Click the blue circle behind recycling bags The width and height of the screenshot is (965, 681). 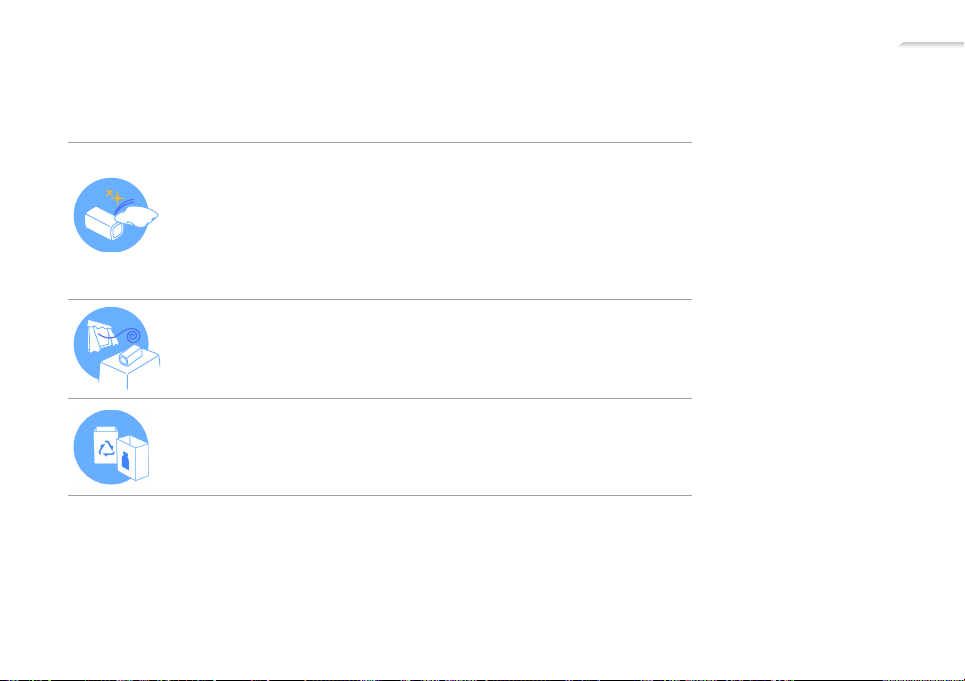pyautogui.click(x=111, y=447)
